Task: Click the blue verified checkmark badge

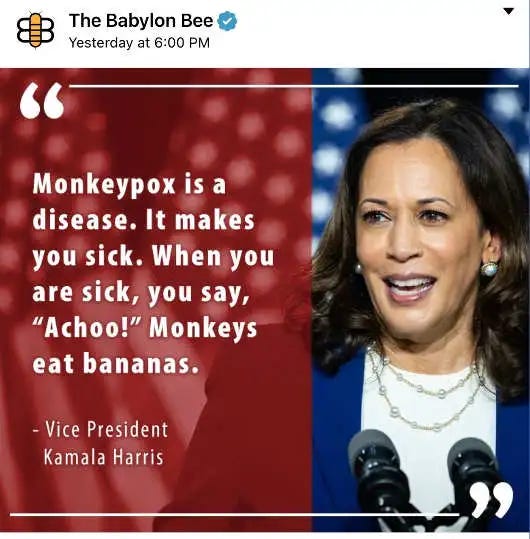Action: [x=227, y=21]
